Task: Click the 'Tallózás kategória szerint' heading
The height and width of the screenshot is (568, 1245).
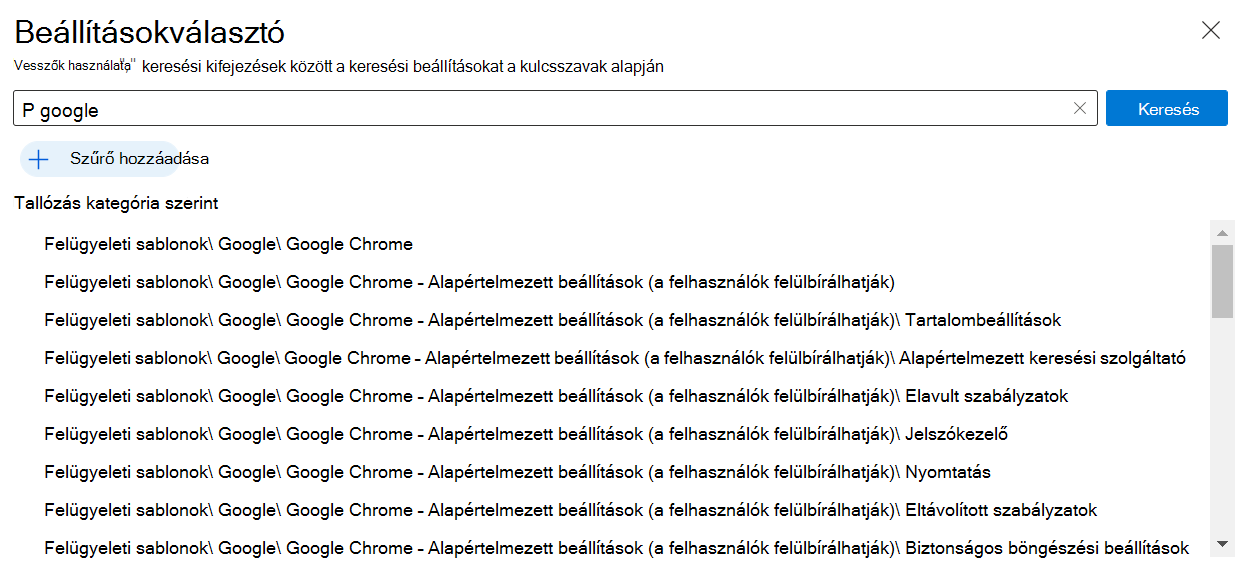Action: click(x=116, y=203)
